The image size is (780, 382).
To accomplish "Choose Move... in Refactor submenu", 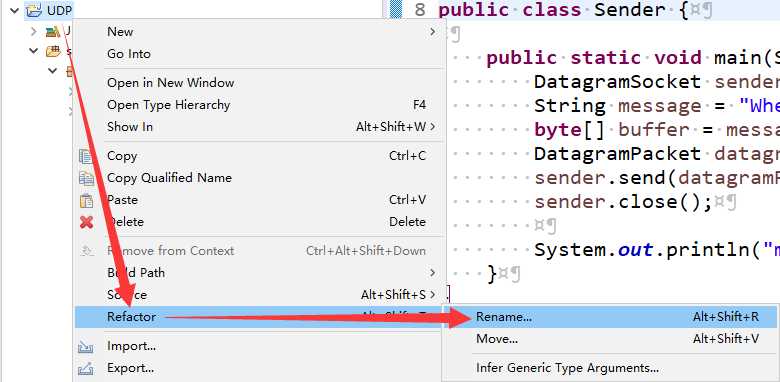I will click(x=610, y=339).
